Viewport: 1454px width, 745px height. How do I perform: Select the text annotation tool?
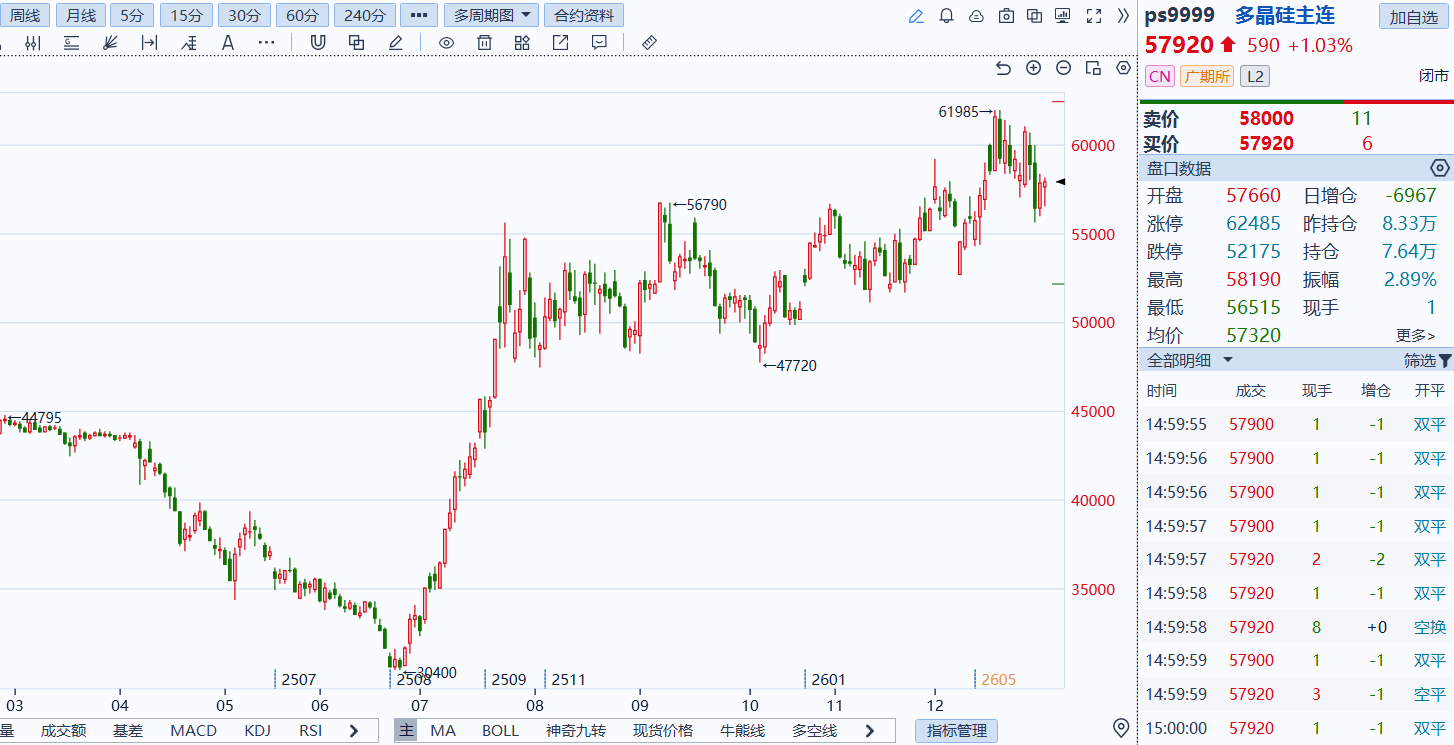point(227,42)
